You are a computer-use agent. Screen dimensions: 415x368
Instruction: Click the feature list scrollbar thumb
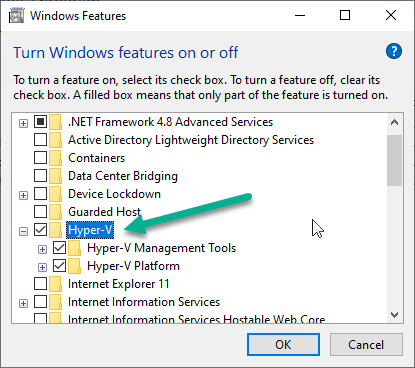pyautogui.click(x=395, y=160)
